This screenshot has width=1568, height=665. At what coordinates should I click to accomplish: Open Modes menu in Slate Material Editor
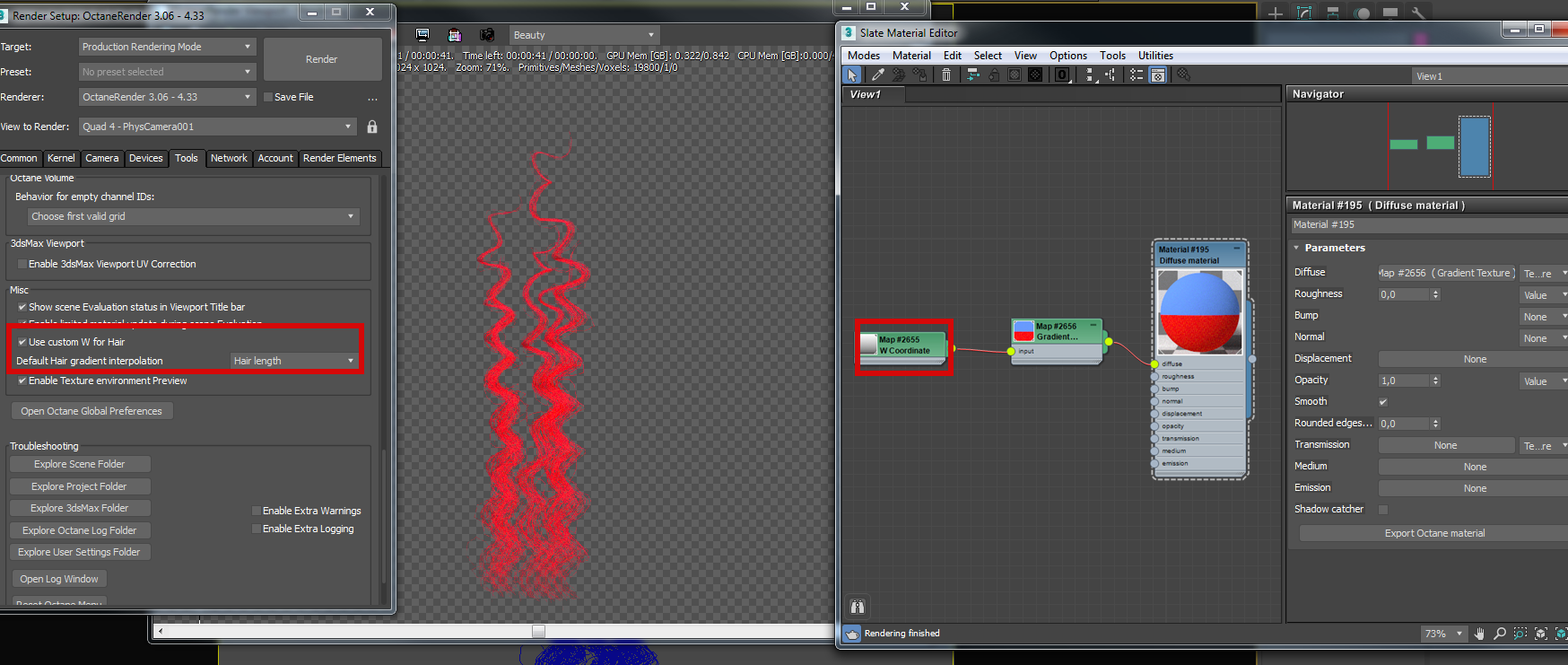tap(864, 56)
